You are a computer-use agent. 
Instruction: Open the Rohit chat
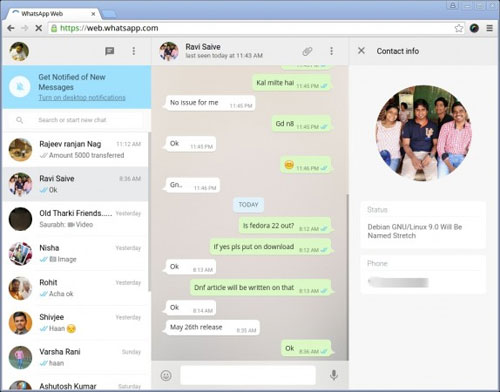click(x=75, y=288)
